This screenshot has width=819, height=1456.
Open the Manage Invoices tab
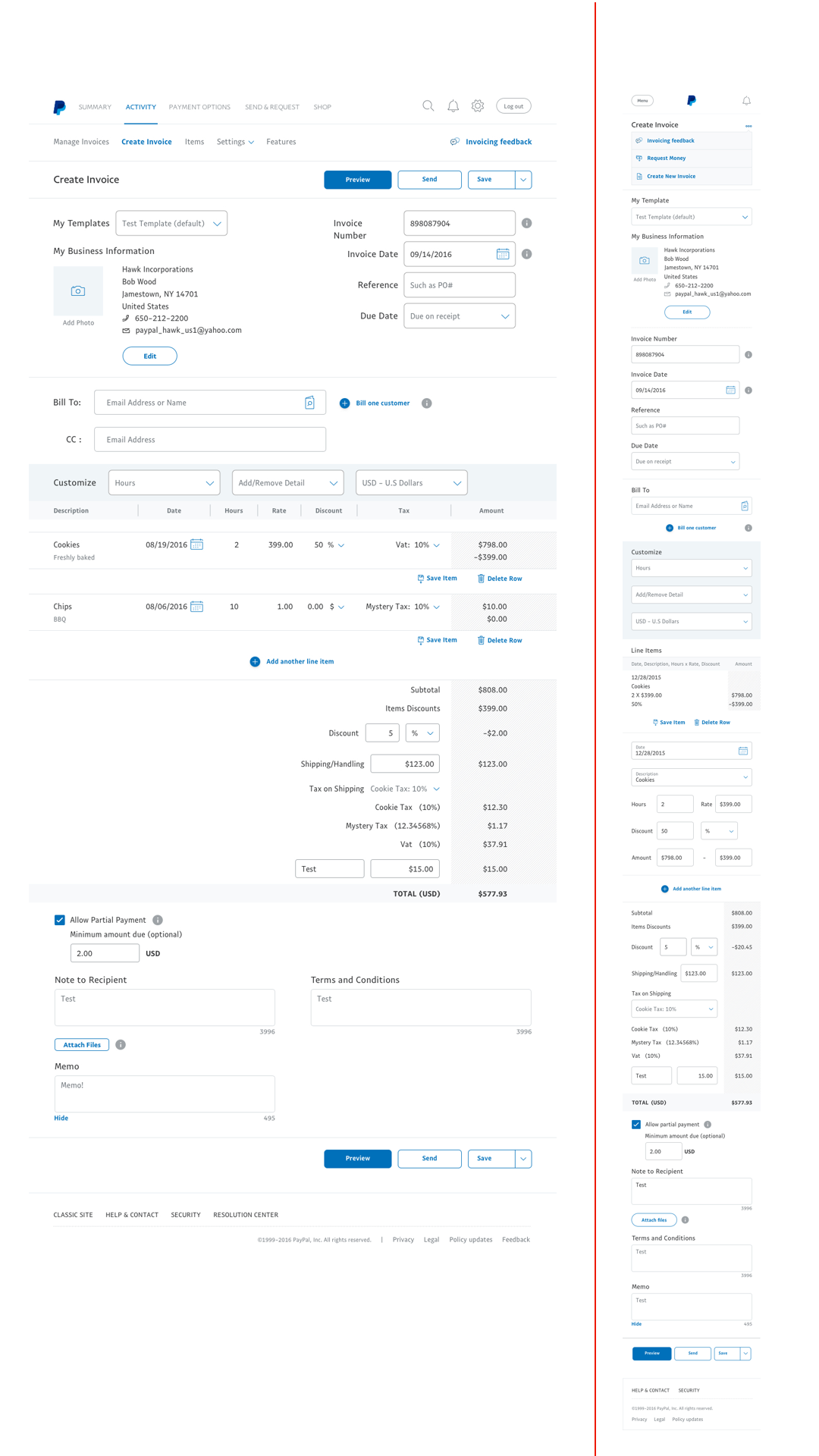[x=81, y=142]
